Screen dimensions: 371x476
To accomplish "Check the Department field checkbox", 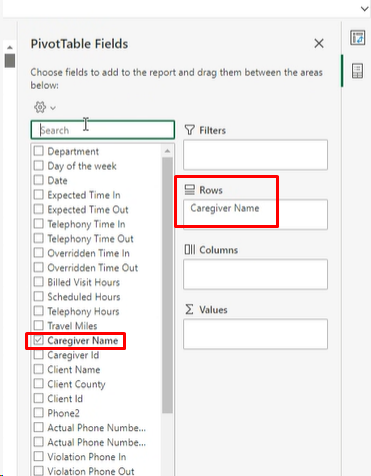I will 39,151.
